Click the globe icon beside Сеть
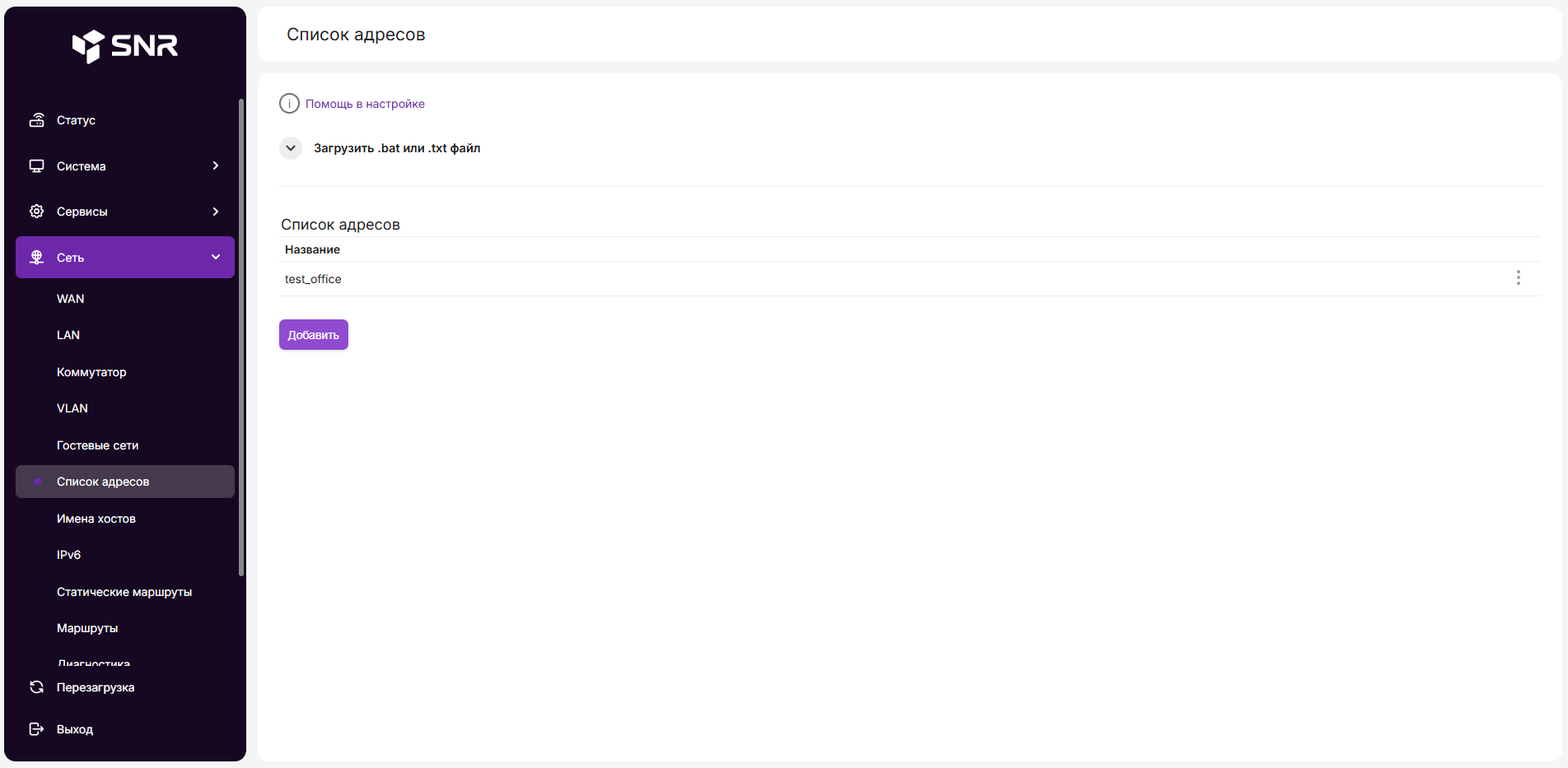 (x=37, y=258)
